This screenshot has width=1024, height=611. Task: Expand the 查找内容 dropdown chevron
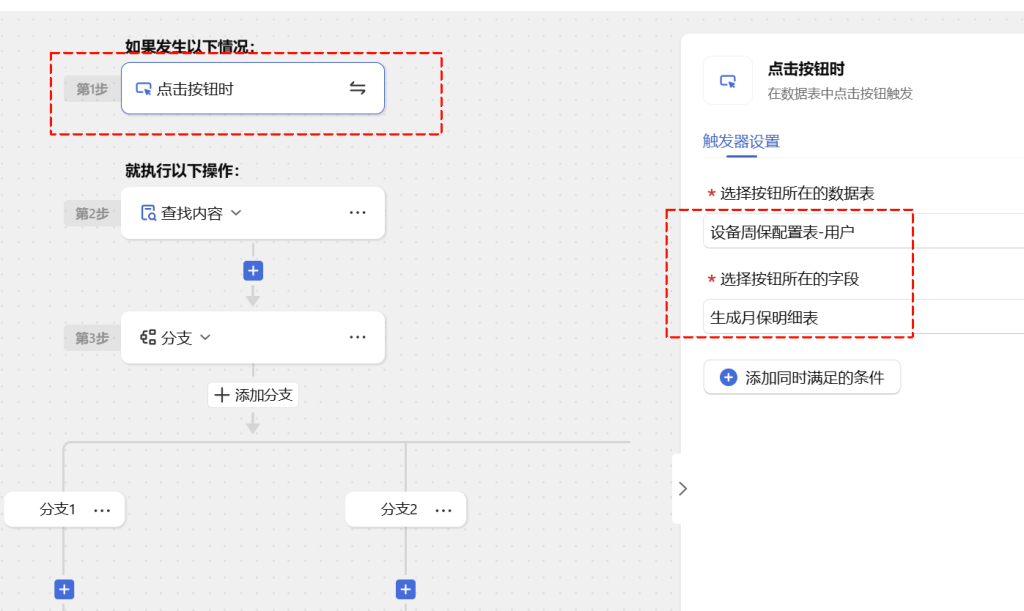[236, 213]
